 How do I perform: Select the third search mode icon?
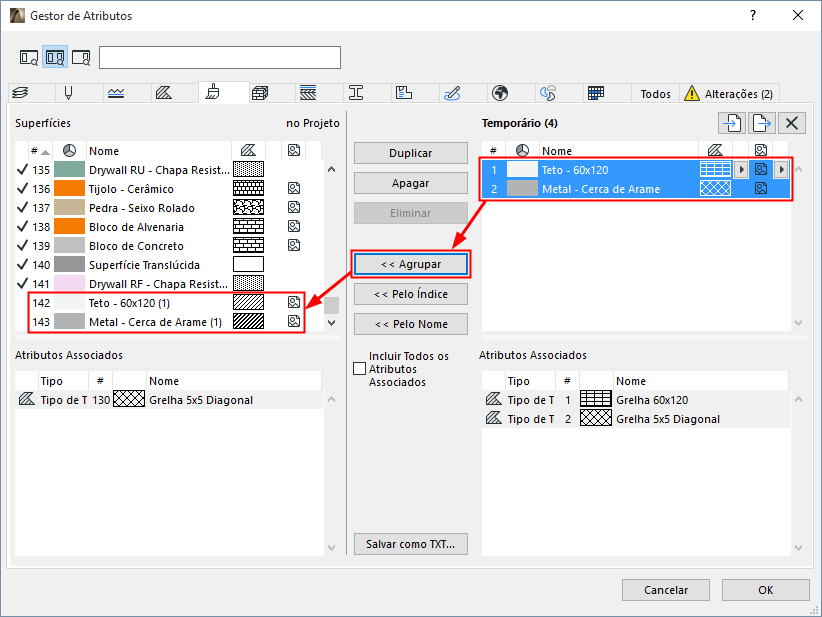tap(81, 57)
